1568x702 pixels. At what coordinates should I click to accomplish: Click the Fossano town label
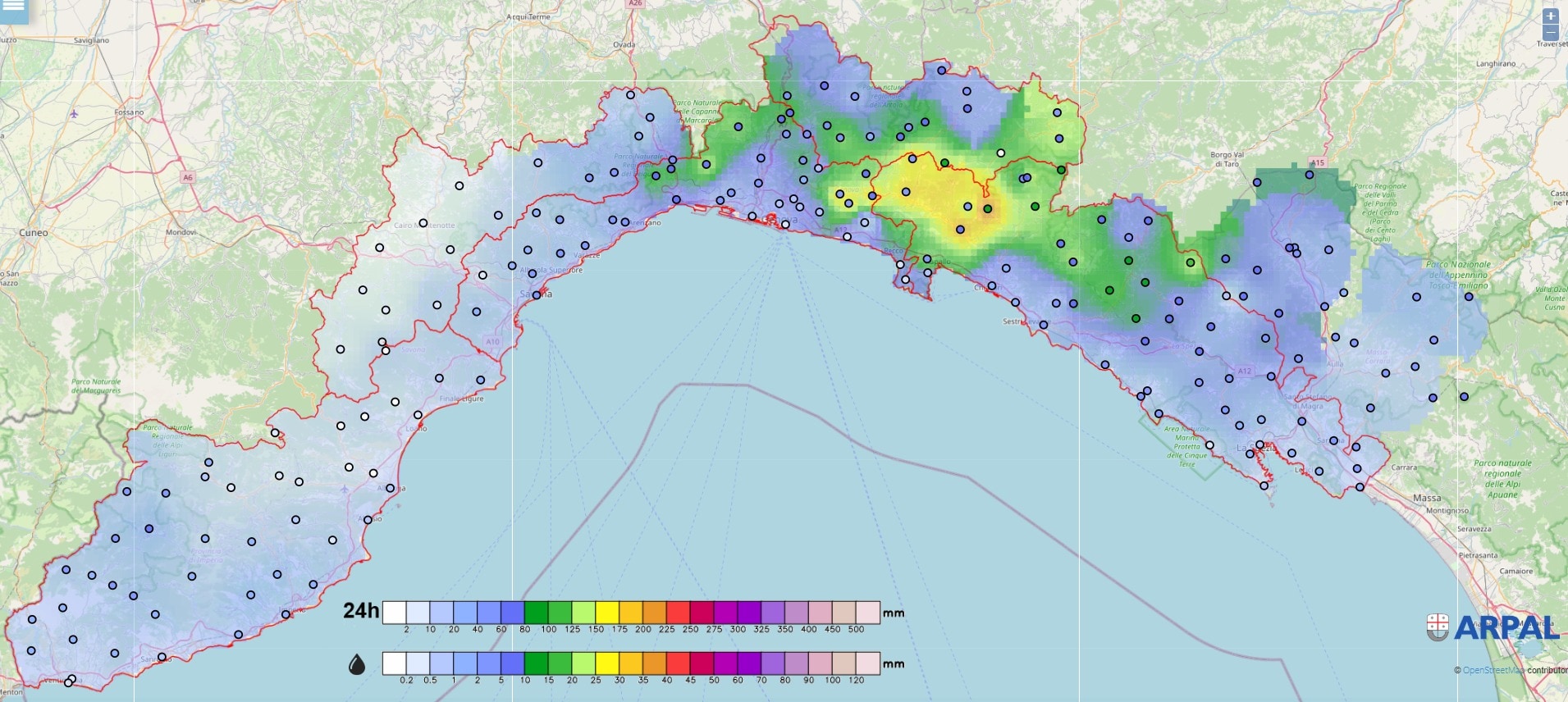tap(129, 112)
